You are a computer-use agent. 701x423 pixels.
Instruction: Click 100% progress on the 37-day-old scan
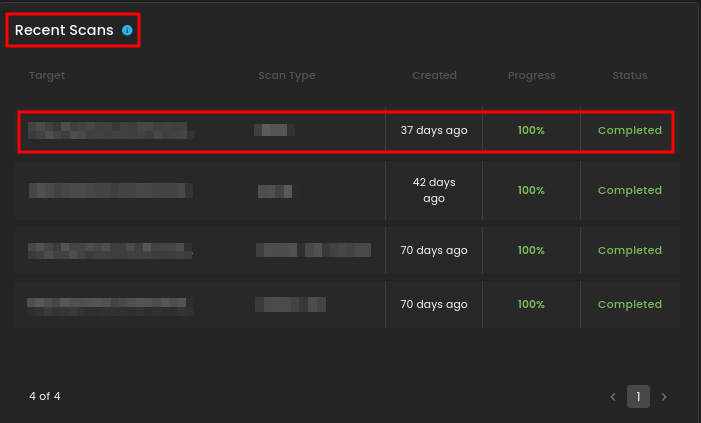[531, 131]
